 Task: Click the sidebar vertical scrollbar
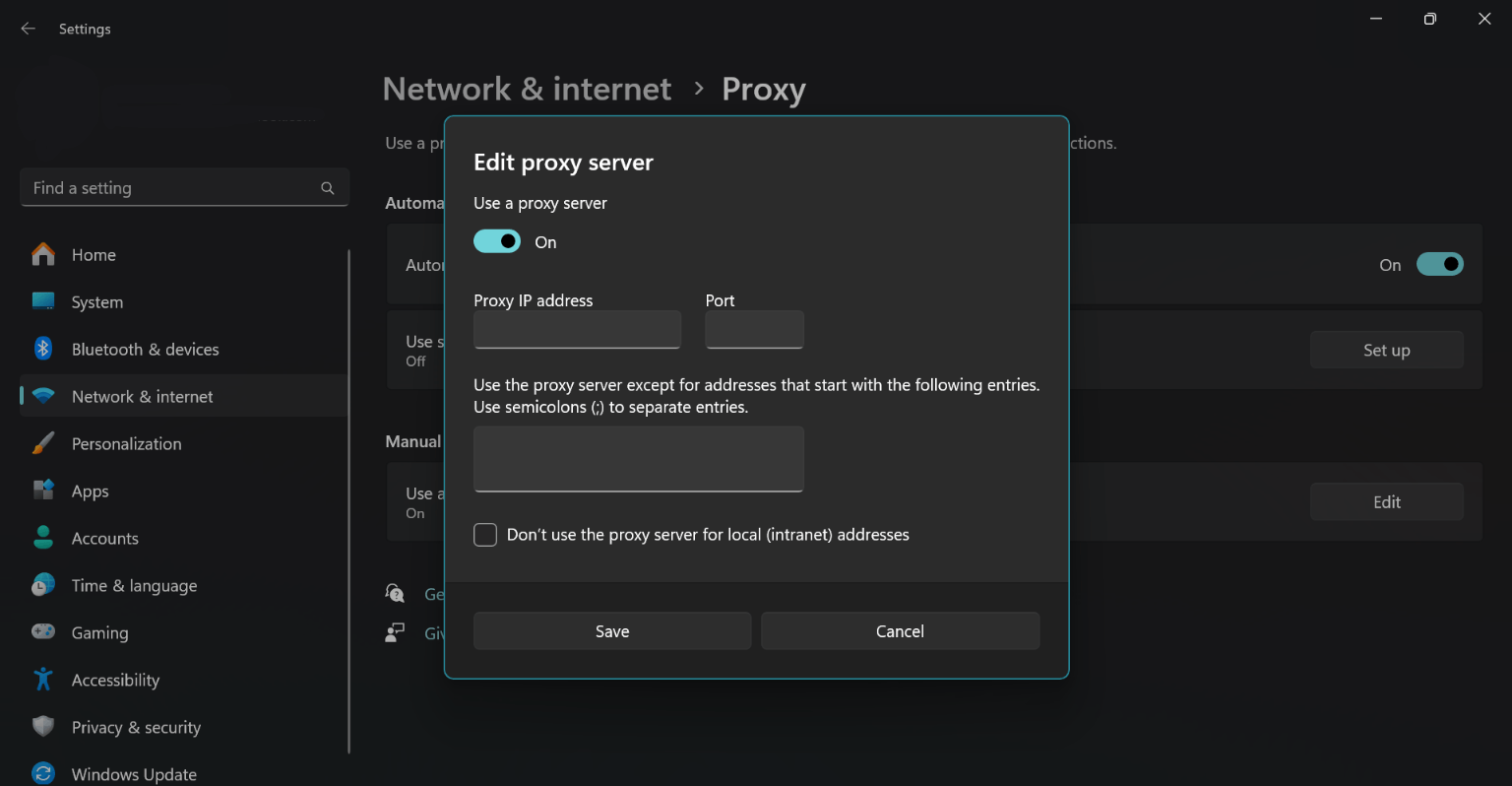click(x=348, y=500)
